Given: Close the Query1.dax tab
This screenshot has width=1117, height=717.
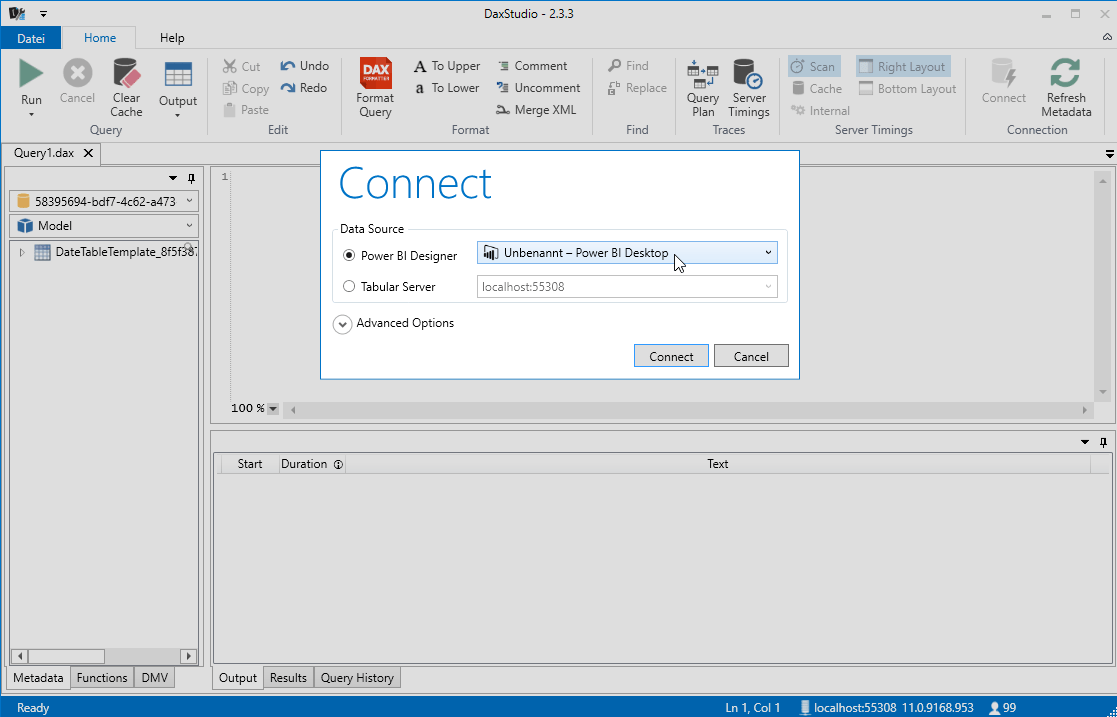Looking at the screenshot, I should pyautogui.click(x=88, y=153).
